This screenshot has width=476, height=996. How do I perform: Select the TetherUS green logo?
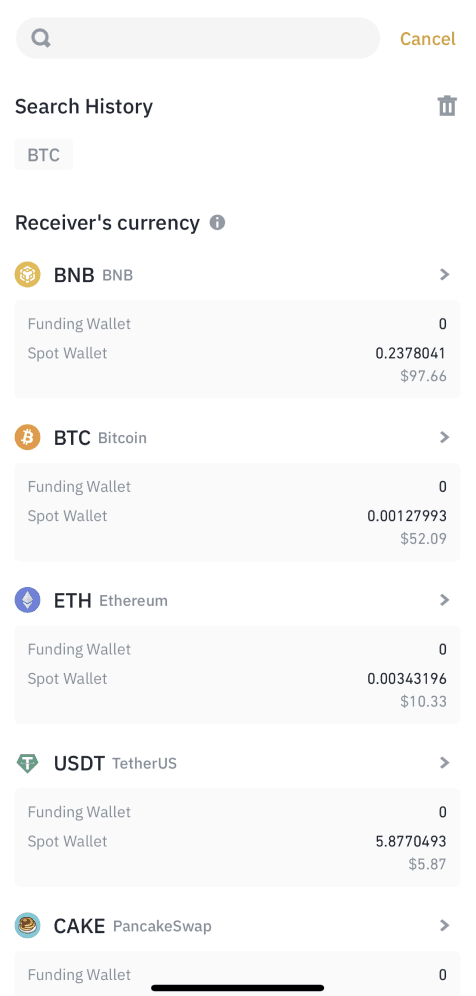tap(27, 762)
